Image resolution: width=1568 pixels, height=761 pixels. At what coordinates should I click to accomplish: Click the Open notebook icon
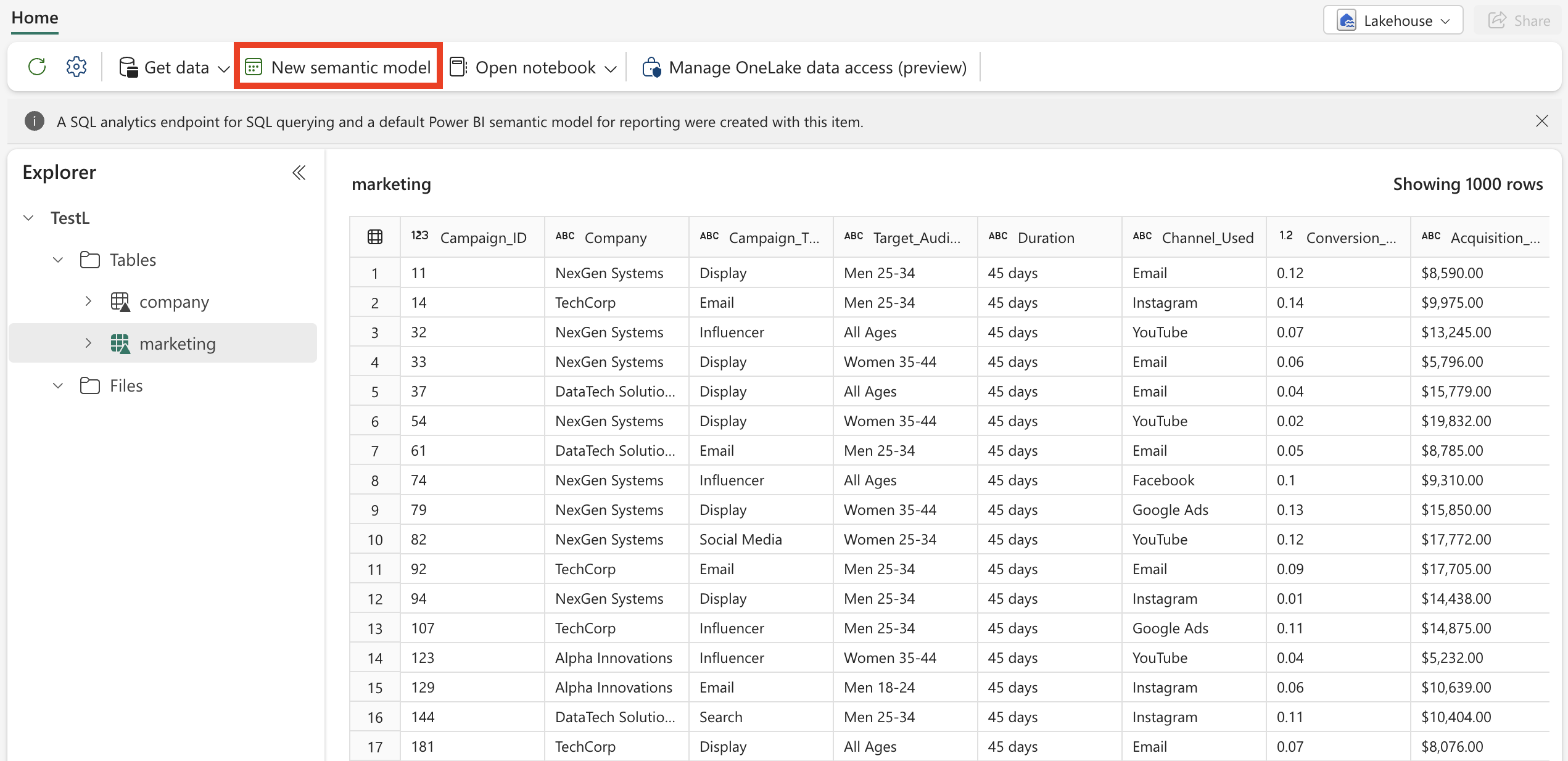pyautogui.click(x=458, y=67)
